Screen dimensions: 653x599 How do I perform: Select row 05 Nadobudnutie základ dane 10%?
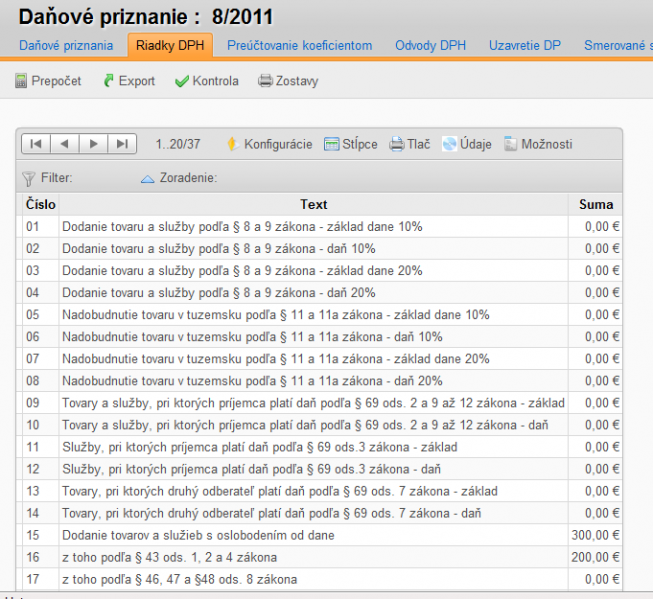(319, 315)
